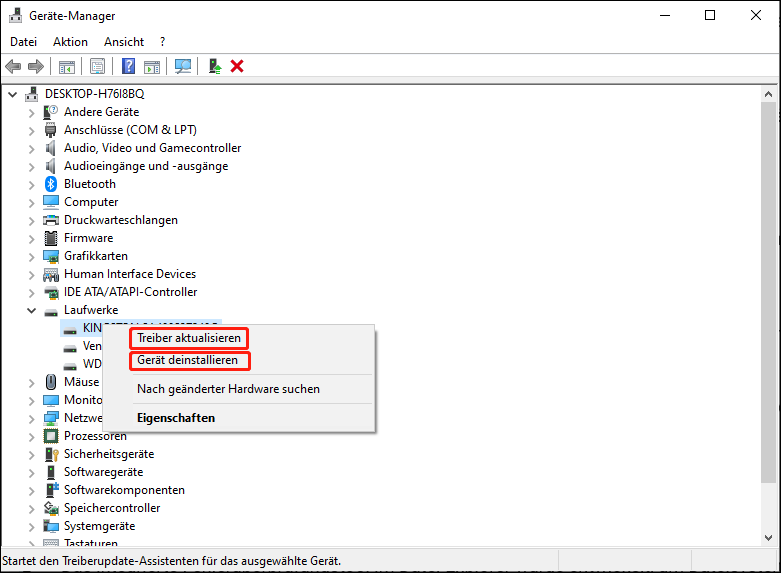Expand the IDE ATA/ATAPI-Controller arrow
The width and height of the screenshot is (781, 573).
tap(31, 292)
